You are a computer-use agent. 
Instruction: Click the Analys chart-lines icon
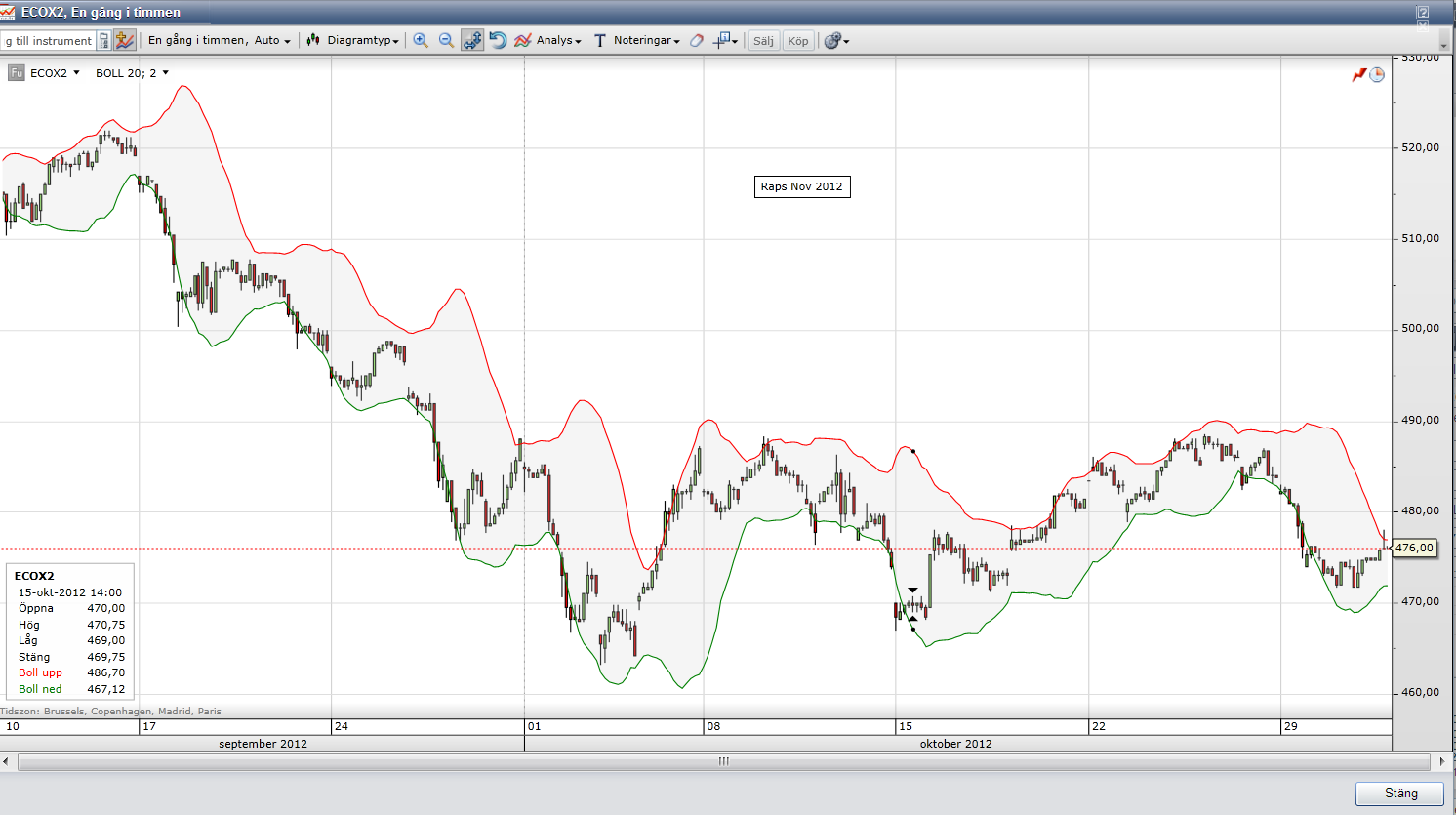point(523,40)
